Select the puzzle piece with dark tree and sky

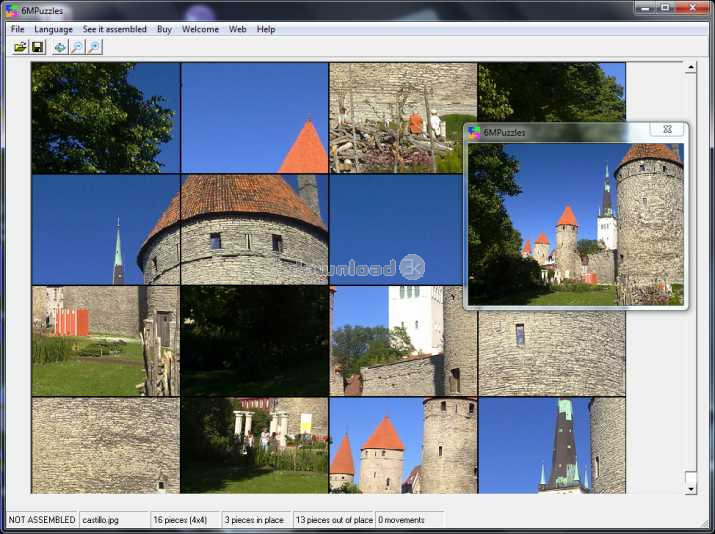(106, 118)
